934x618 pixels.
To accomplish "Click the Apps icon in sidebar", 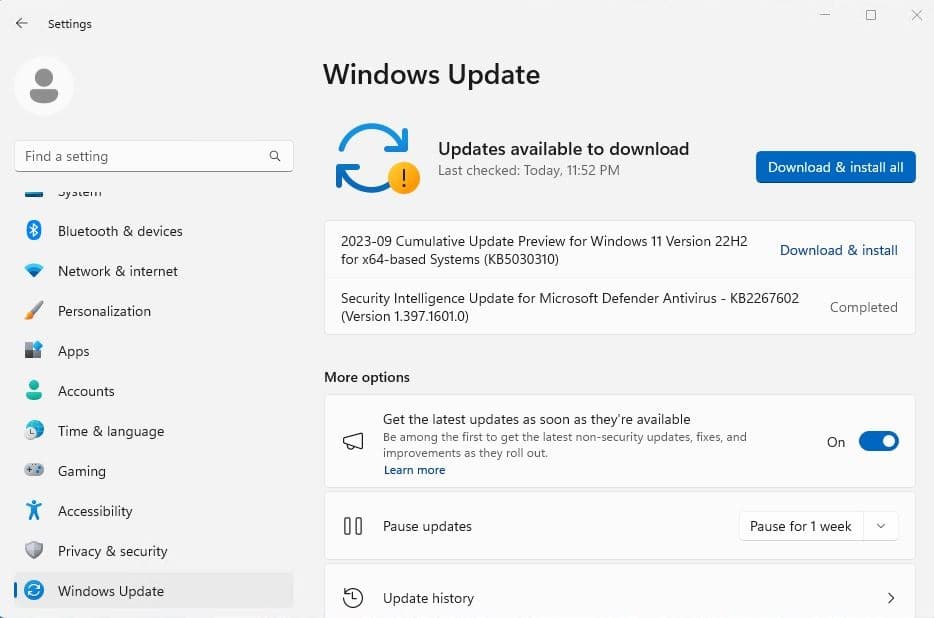I will point(34,351).
